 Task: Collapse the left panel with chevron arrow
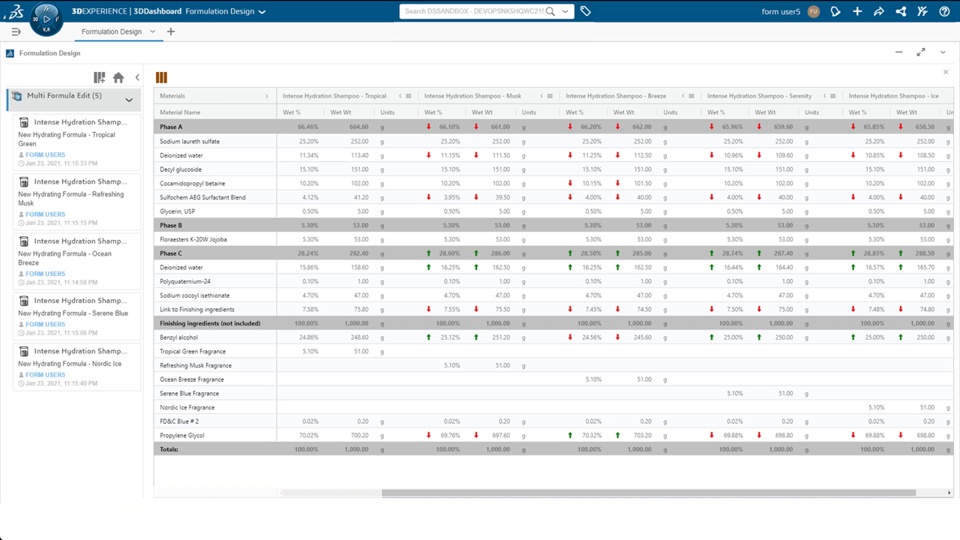137,77
